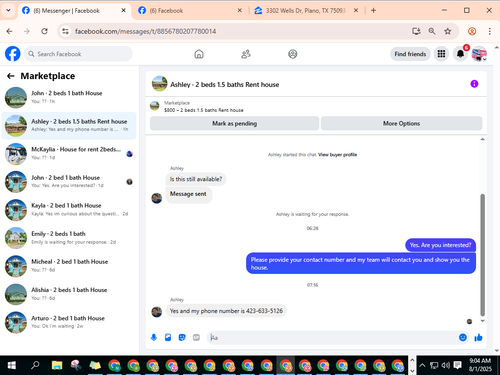Open View buyer profile link
Image resolution: width=500 pixels, height=375 pixels.
click(x=337, y=155)
